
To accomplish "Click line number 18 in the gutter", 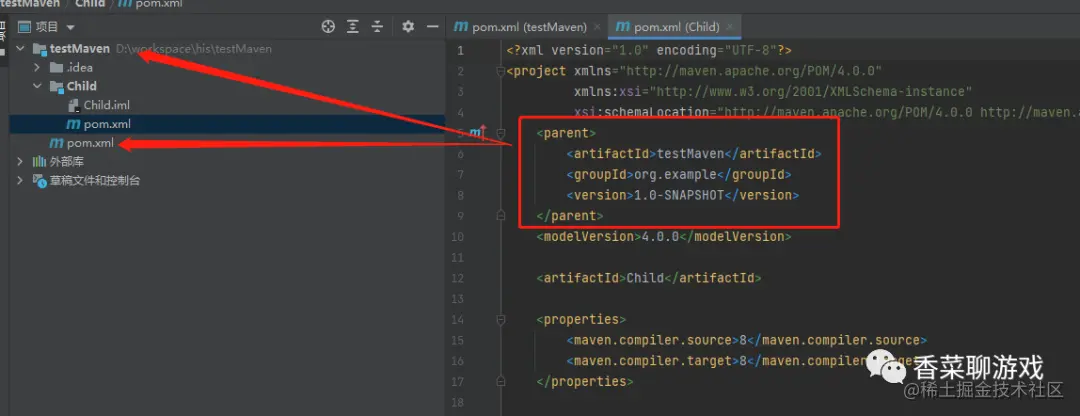I will coord(458,402).
